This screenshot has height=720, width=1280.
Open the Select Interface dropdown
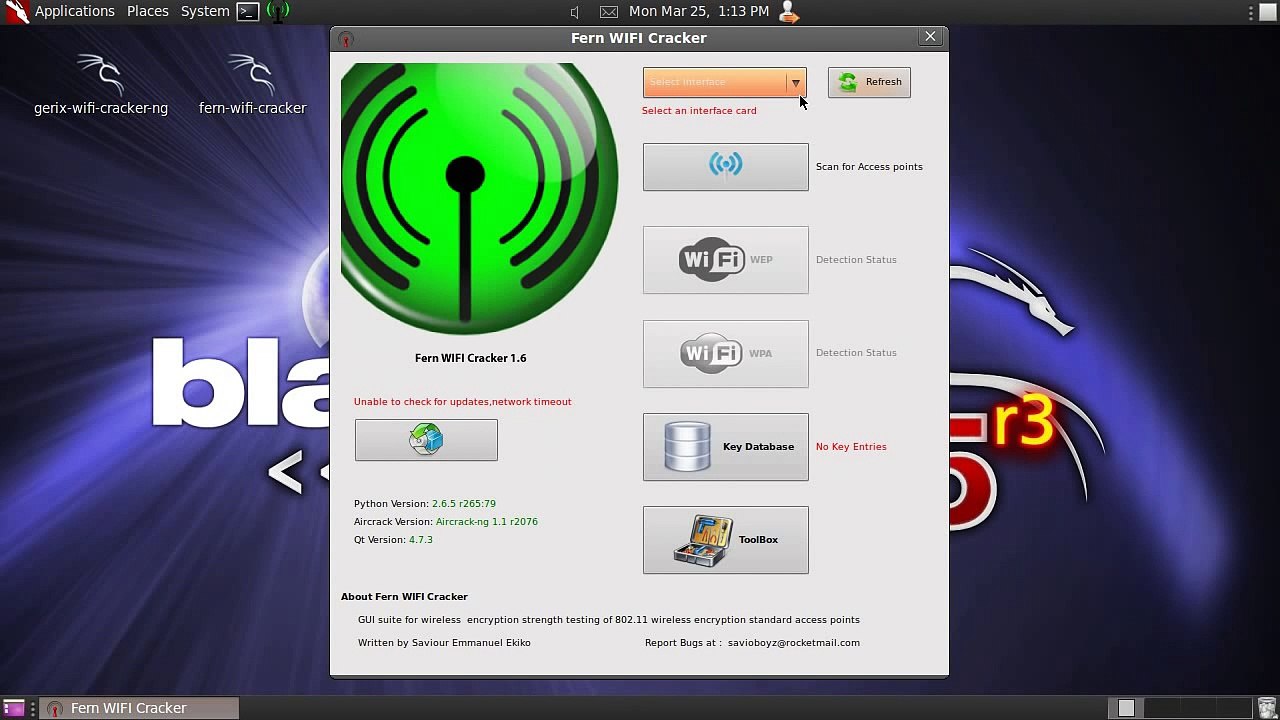click(725, 82)
